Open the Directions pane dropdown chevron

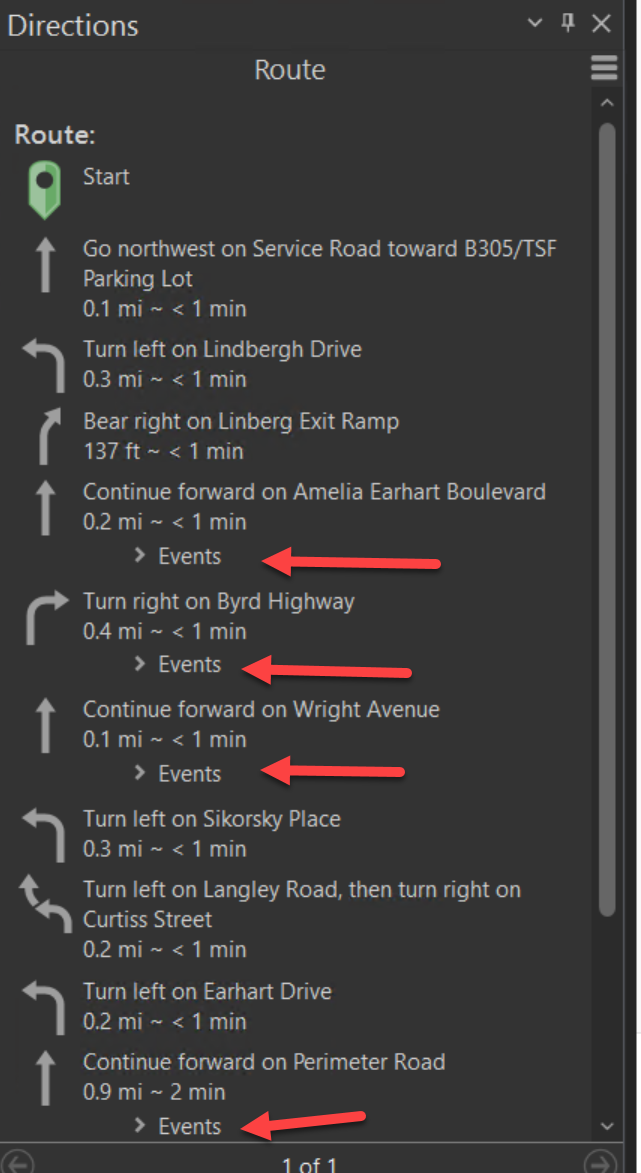coord(534,22)
